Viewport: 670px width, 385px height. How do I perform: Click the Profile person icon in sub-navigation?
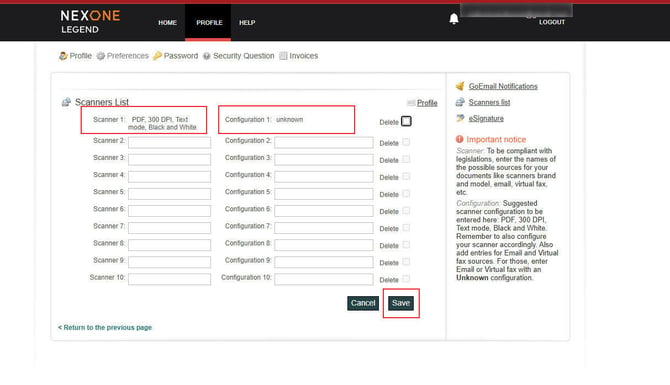pyautogui.click(x=63, y=56)
